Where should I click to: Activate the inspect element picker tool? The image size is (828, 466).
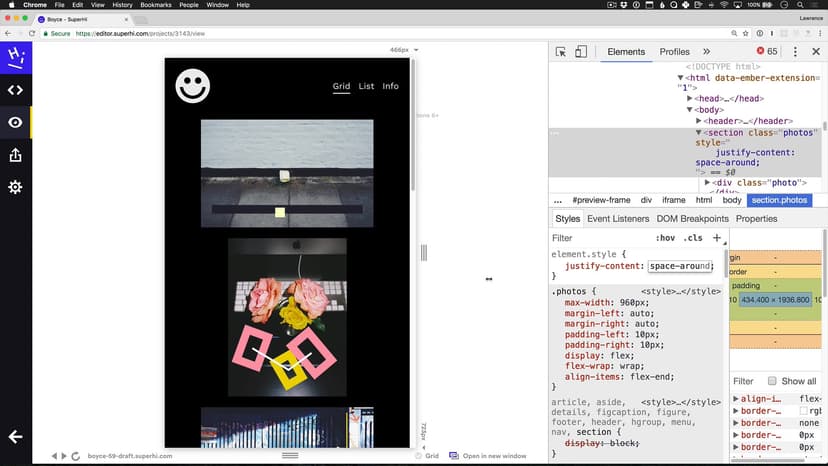tap(561, 52)
